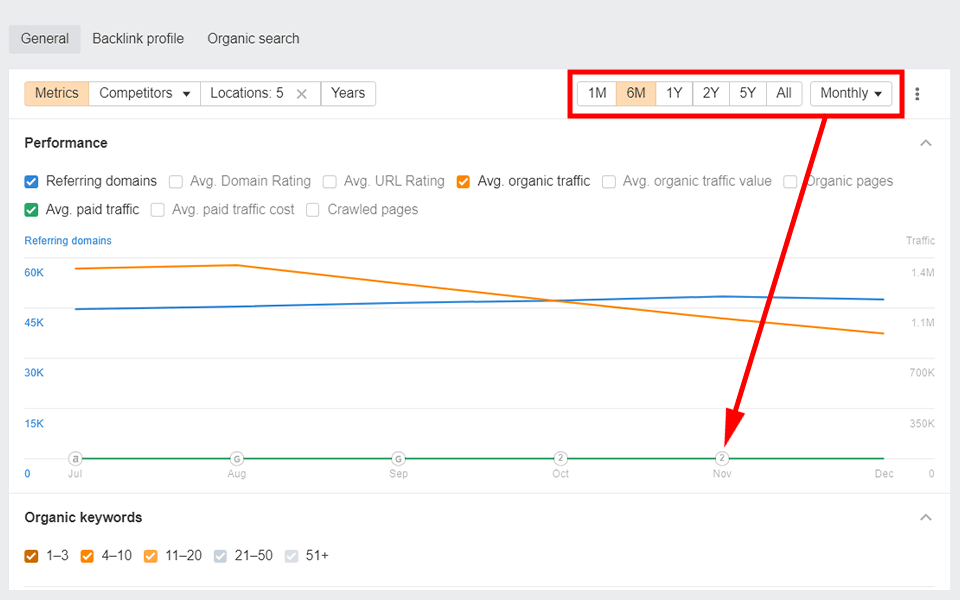The width and height of the screenshot is (960, 600).
Task: Uncheck Avg. organic traffic checkbox
Action: point(463,182)
